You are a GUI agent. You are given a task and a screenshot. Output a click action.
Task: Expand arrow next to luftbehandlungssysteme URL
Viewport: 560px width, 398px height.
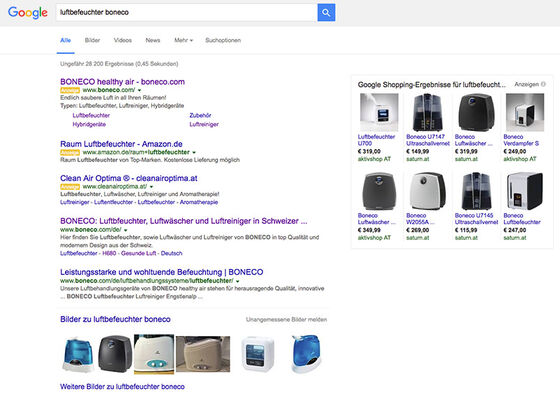point(238,281)
